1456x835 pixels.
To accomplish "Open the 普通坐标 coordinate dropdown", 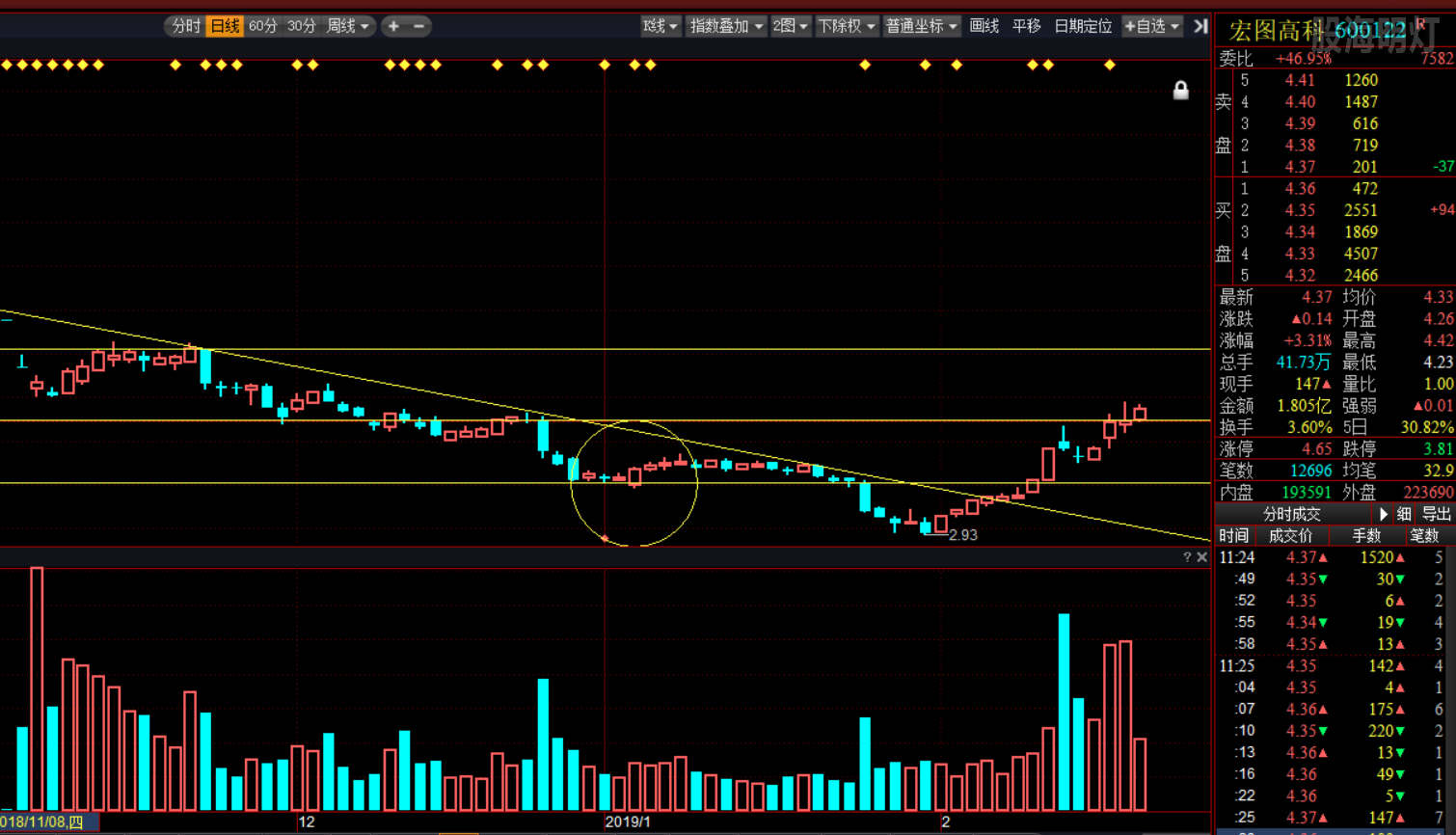I will pyautogui.click(x=922, y=26).
